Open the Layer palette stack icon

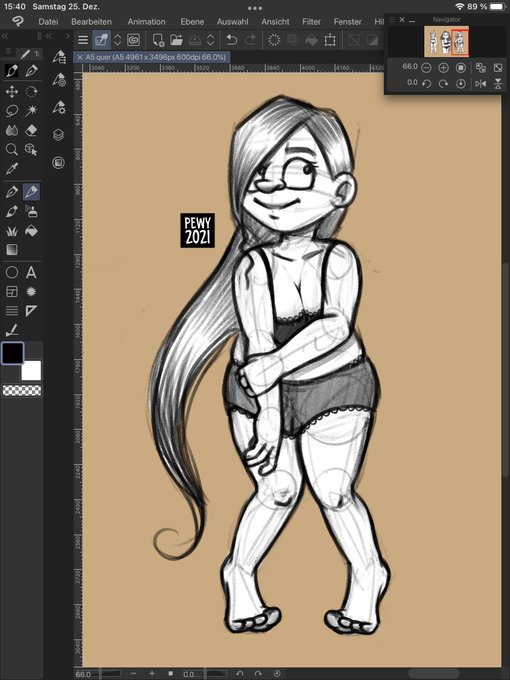pyautogui.click(x=59, y=135)
